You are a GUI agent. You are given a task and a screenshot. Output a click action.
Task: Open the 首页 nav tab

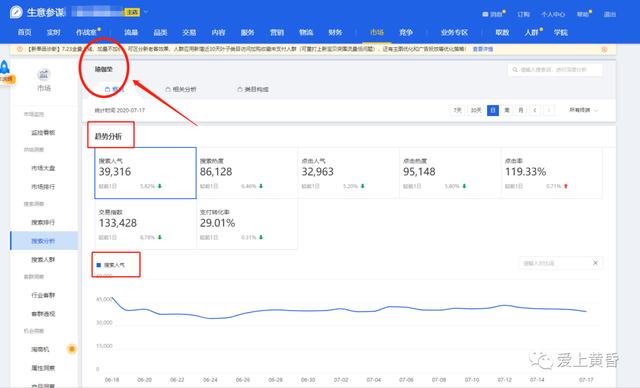[24, 32]
